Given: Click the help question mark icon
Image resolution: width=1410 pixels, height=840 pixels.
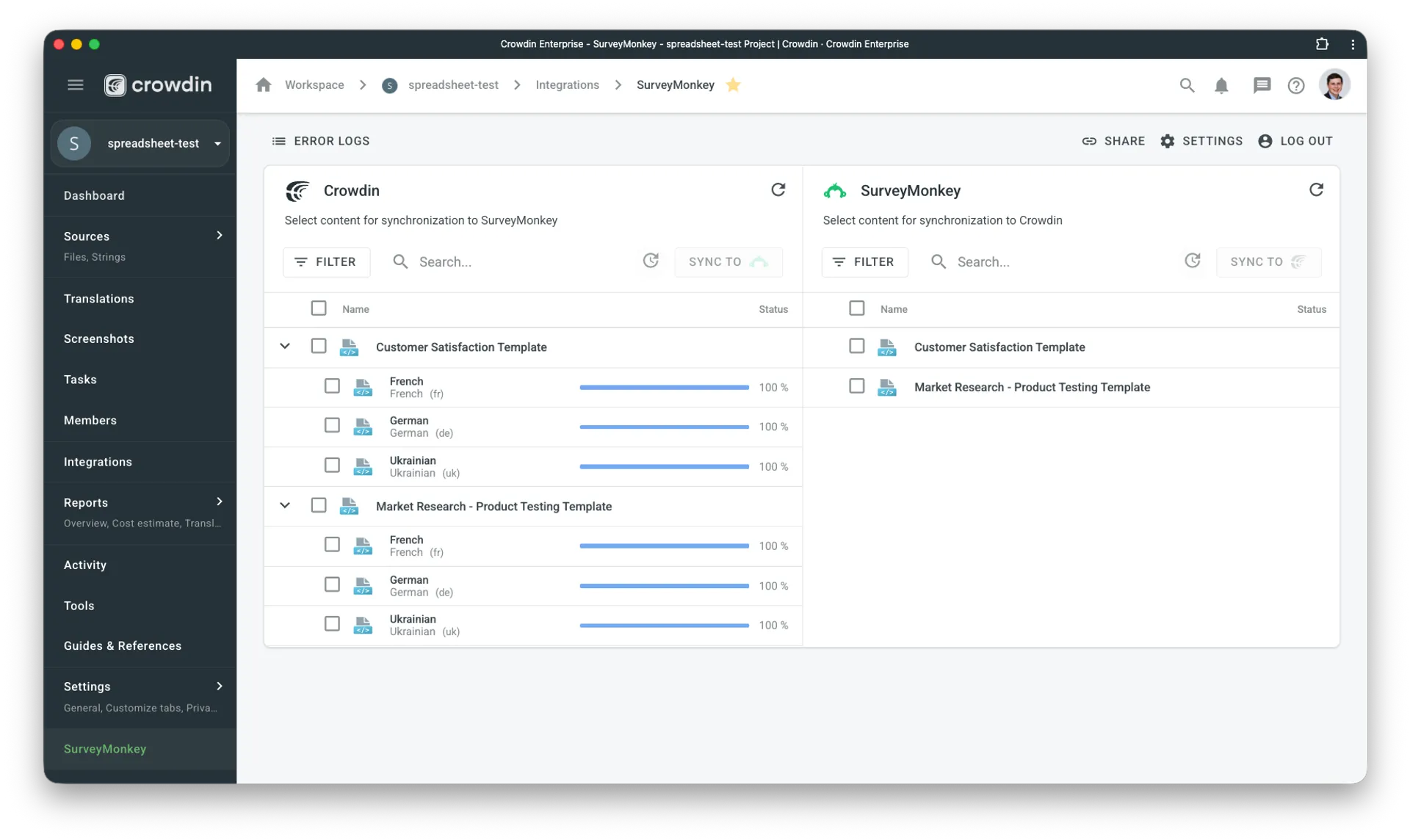Looking at the screenshot, I should click(x=1296, y=86).
